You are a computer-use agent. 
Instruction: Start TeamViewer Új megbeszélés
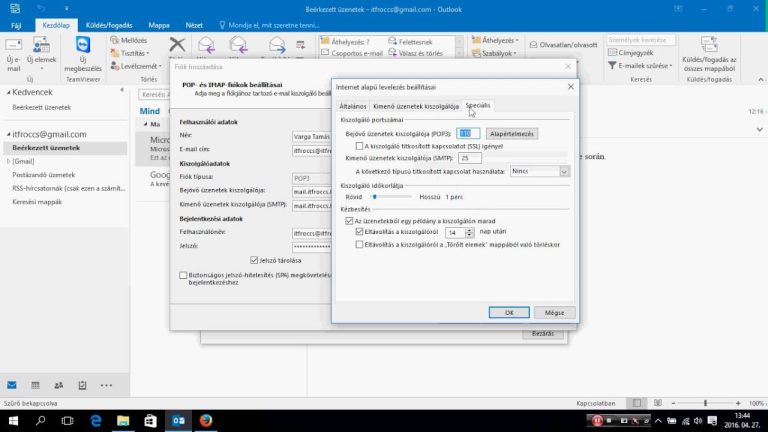pyautogui.click(x=83, y=55)
